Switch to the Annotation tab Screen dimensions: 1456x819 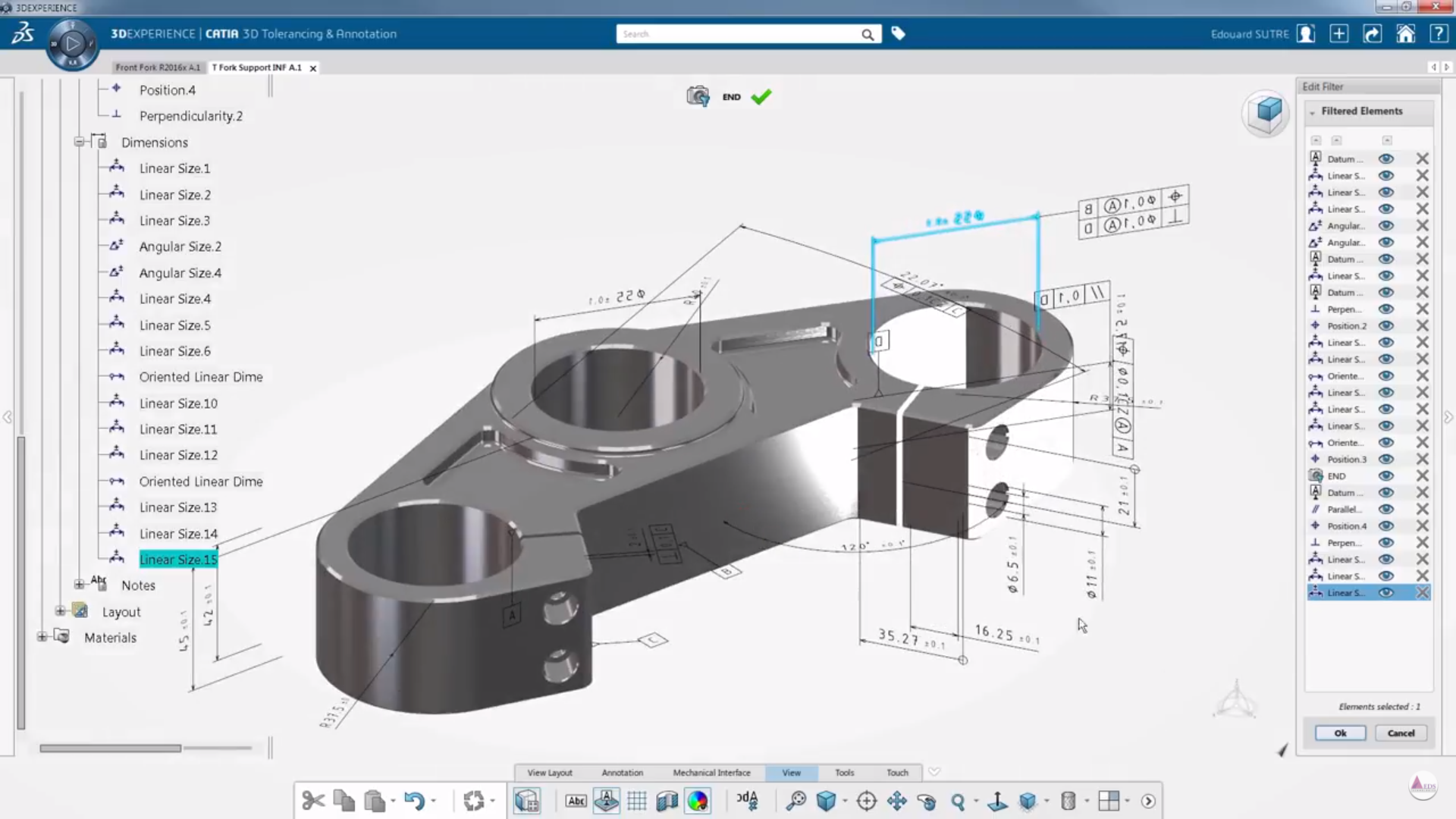pyautogui.click(x=623, y=773)
